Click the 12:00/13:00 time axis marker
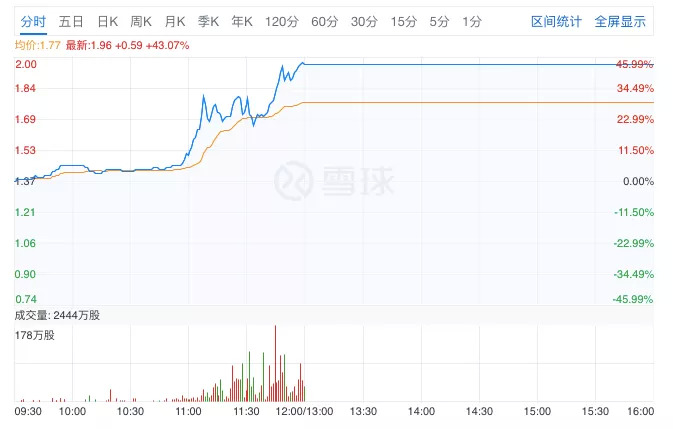The width and height of the screenshot is (673, 429). tap(305, 411)
